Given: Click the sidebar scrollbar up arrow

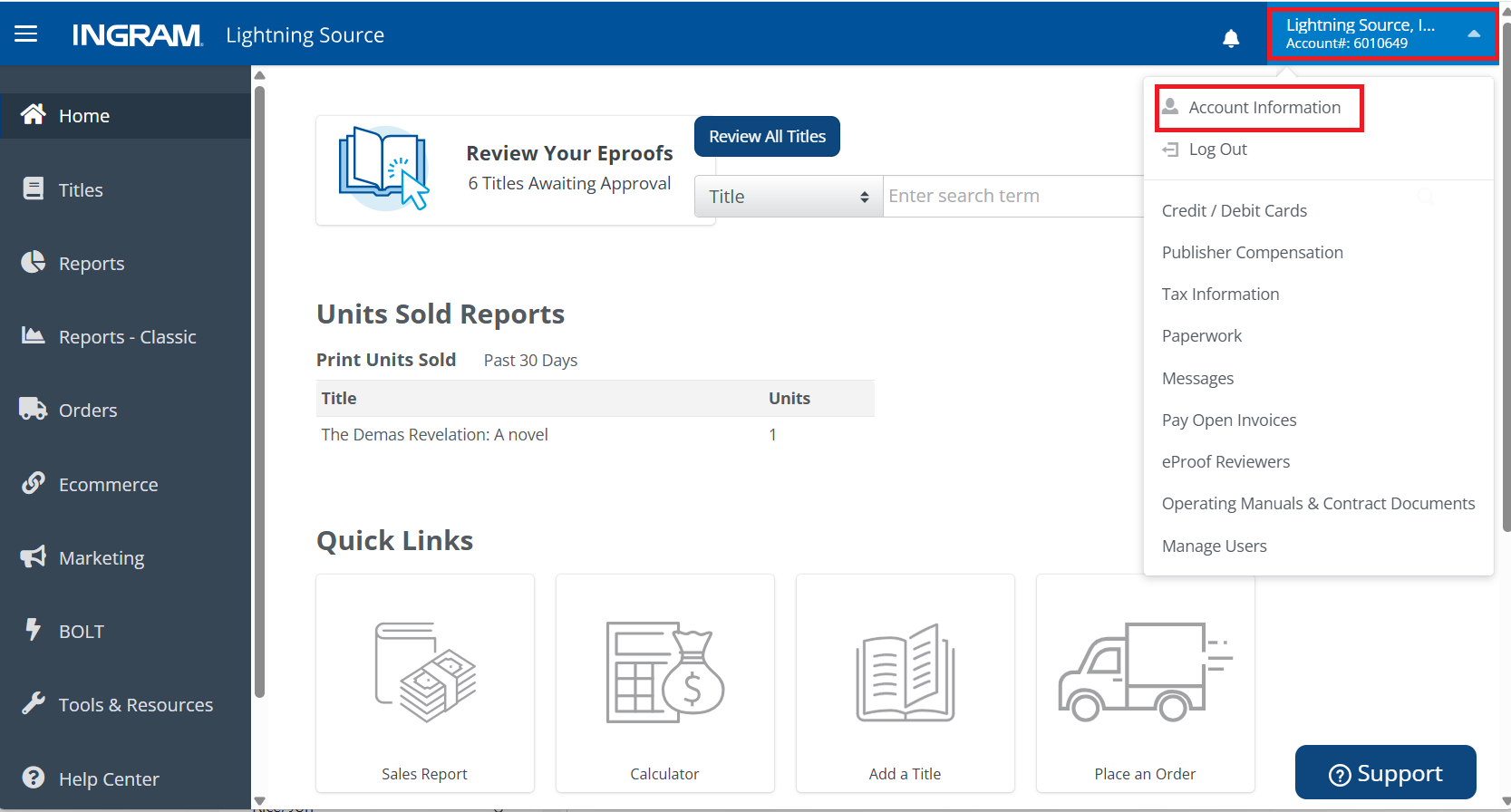Looking at the screenshot, I should coord(260,75).
